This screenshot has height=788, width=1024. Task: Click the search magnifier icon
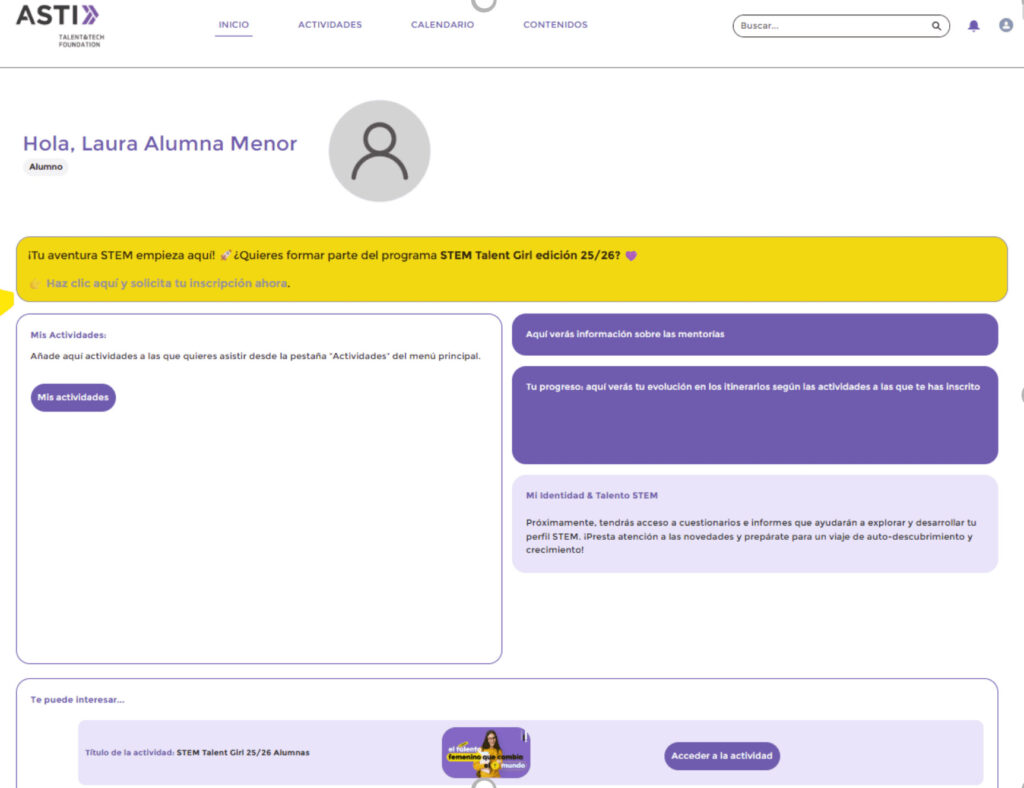tap(936, 26)
